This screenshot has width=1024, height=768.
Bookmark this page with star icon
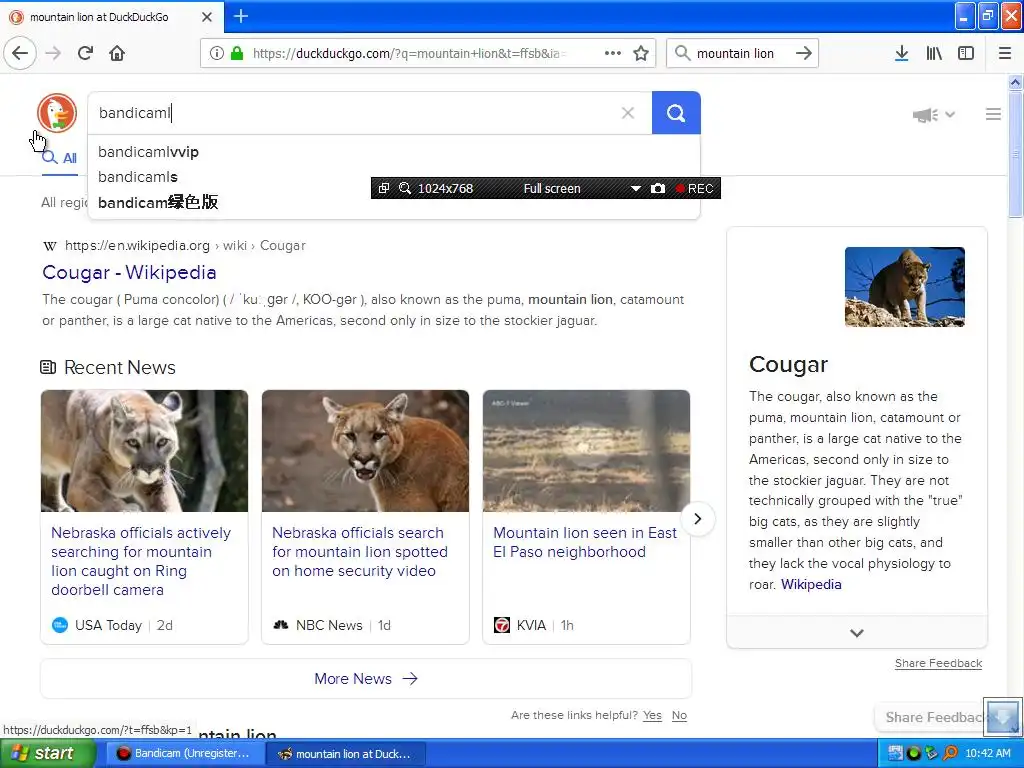tap(641, 53)
